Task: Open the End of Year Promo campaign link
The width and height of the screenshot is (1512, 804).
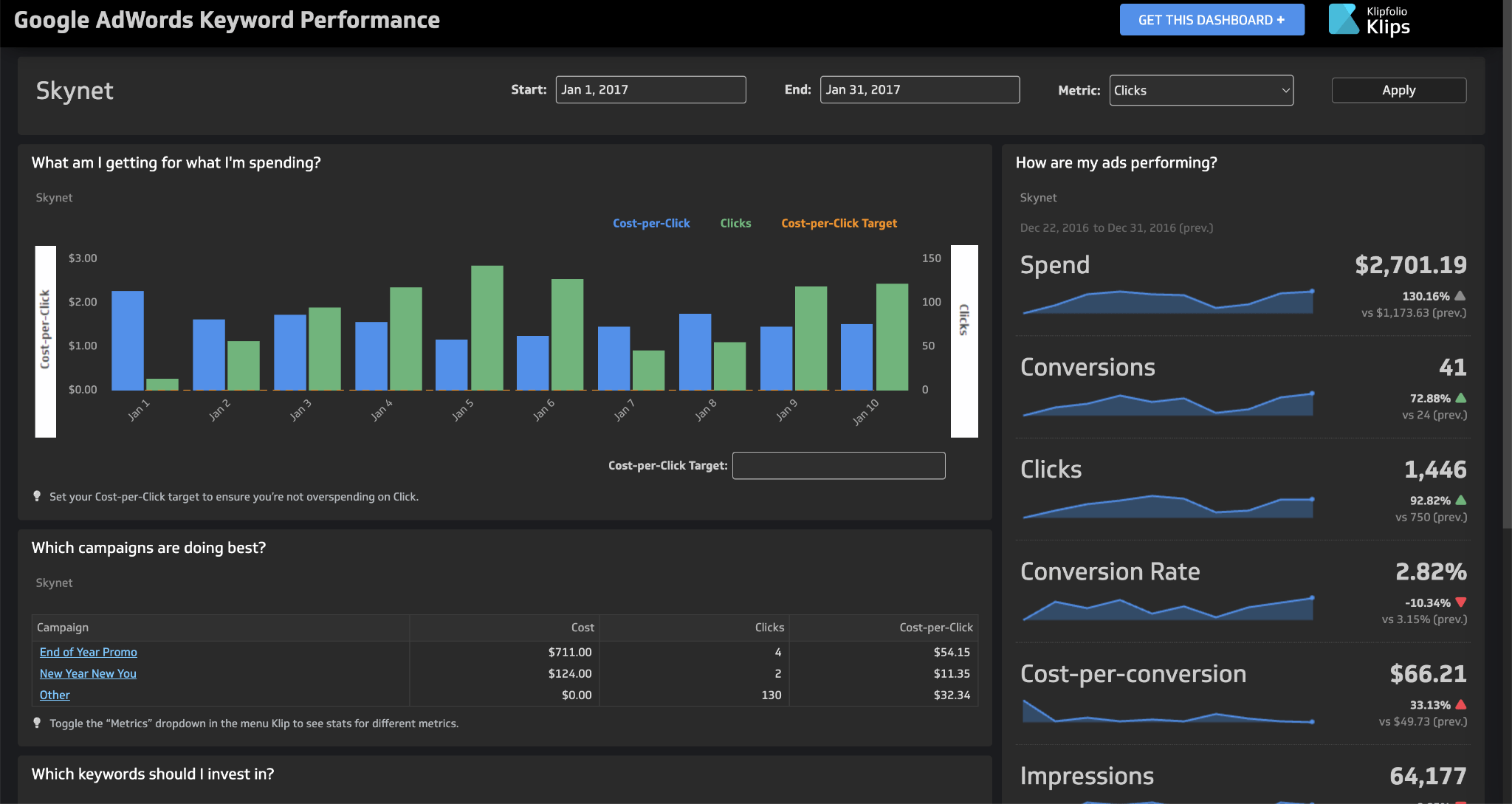Action: click(88, 652)
